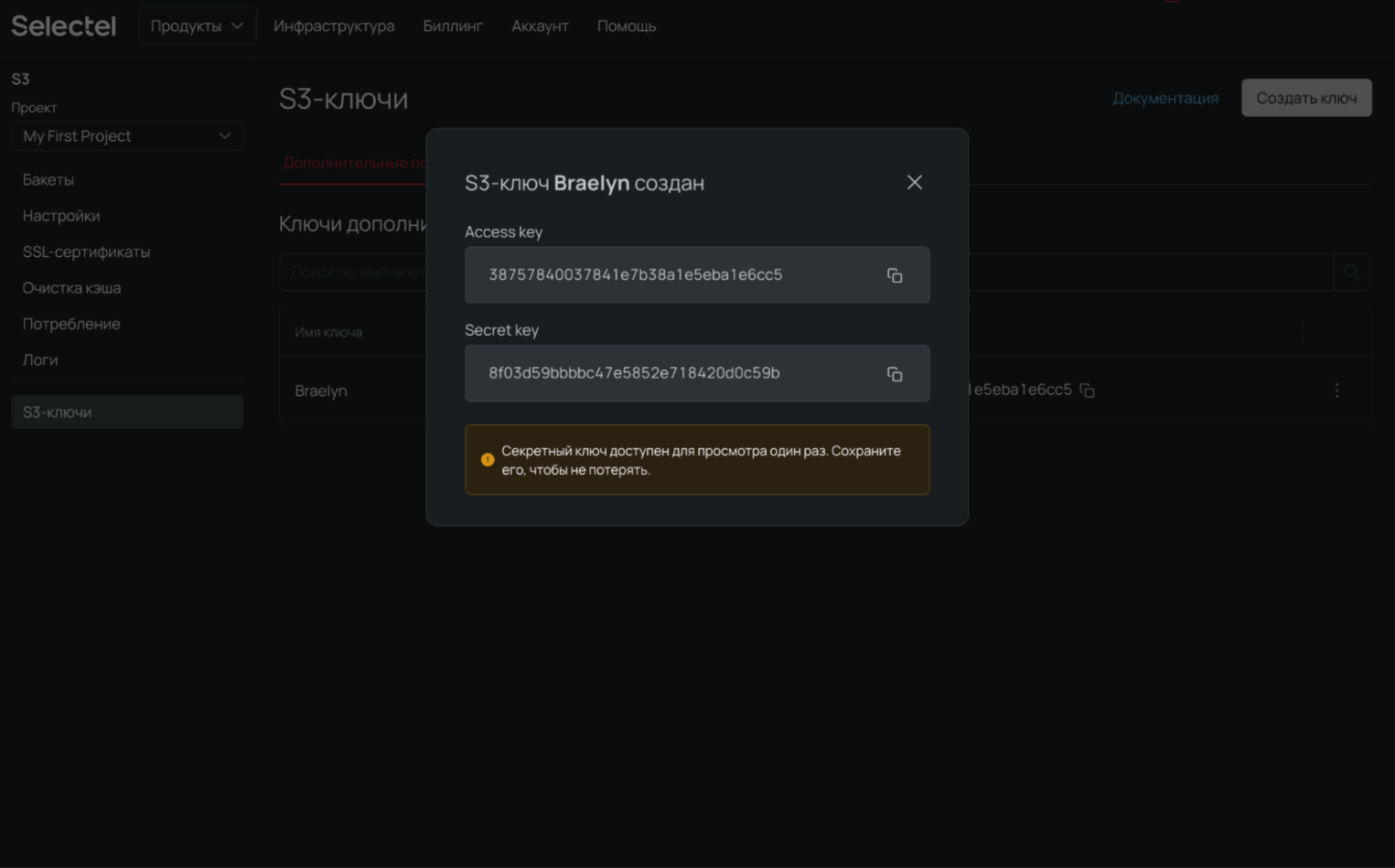The height and width of the screenshot is (868, 1395).
Task: Open three-dot menu for Braelyn key
Action: [1336, 391]
